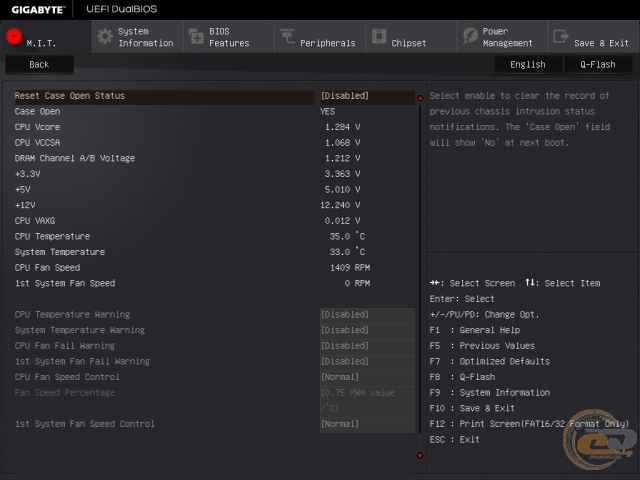Viewport: 640px width, 480px height.
Task: Click the Power Management leaf icon
Action: [x=470, y=36]
